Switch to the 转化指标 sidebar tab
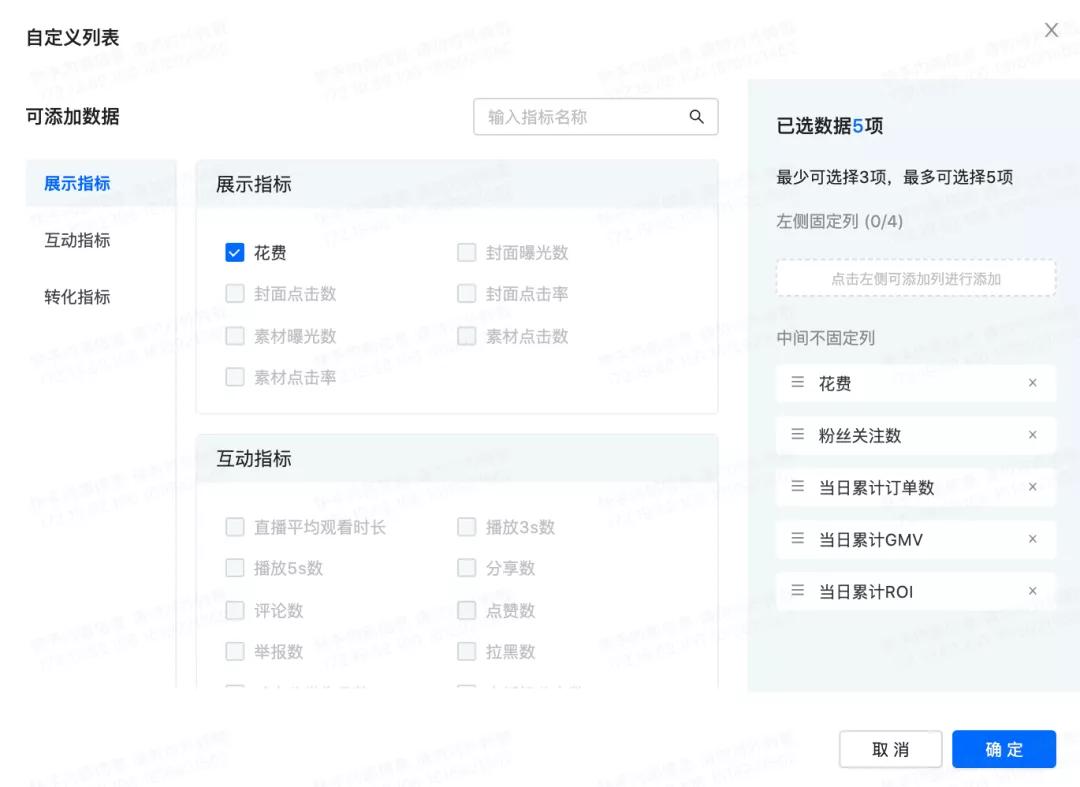 click(77, 297)
